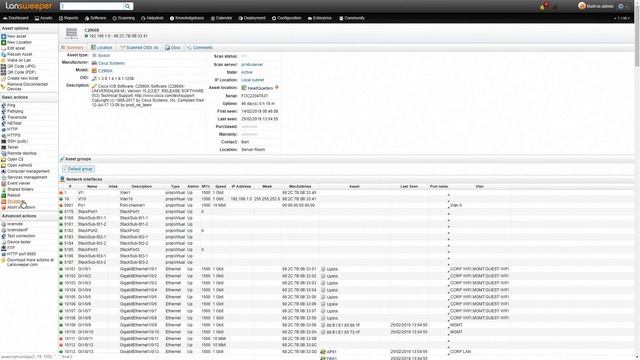Open the Assets menu
640x360 pixels.
[x=43, y=18]
